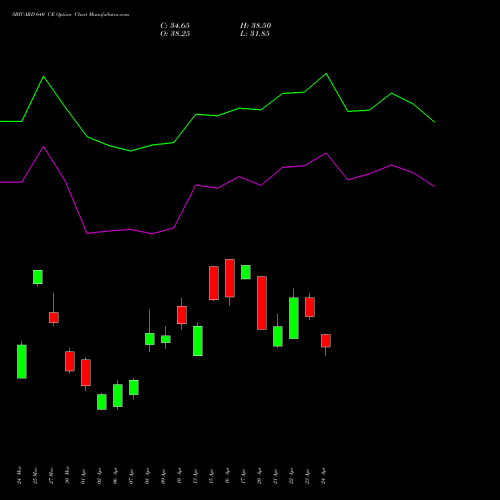Click the 01 Apr date label

[83, 476]
